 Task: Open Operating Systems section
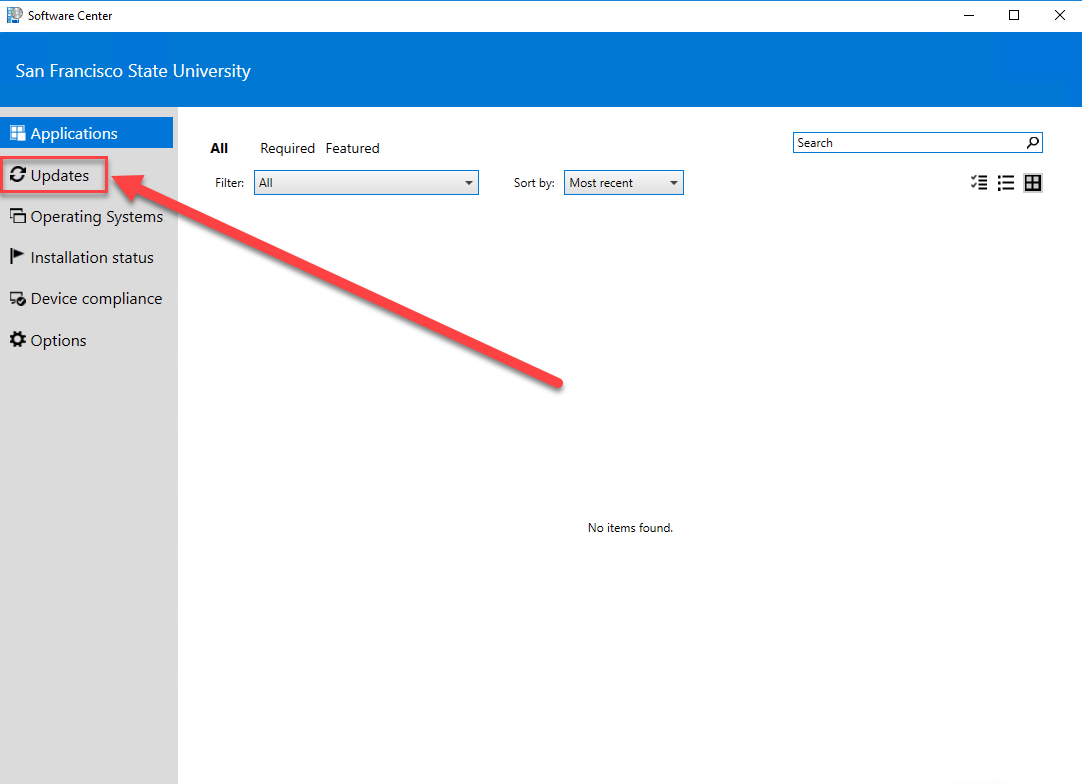coord(86,217)
